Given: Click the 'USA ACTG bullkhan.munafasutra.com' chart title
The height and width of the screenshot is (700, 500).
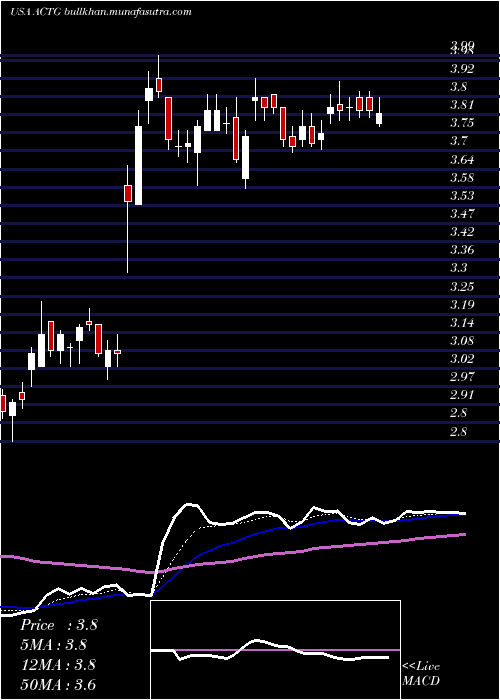Looking at the screenshot, I should pos(100,12).
